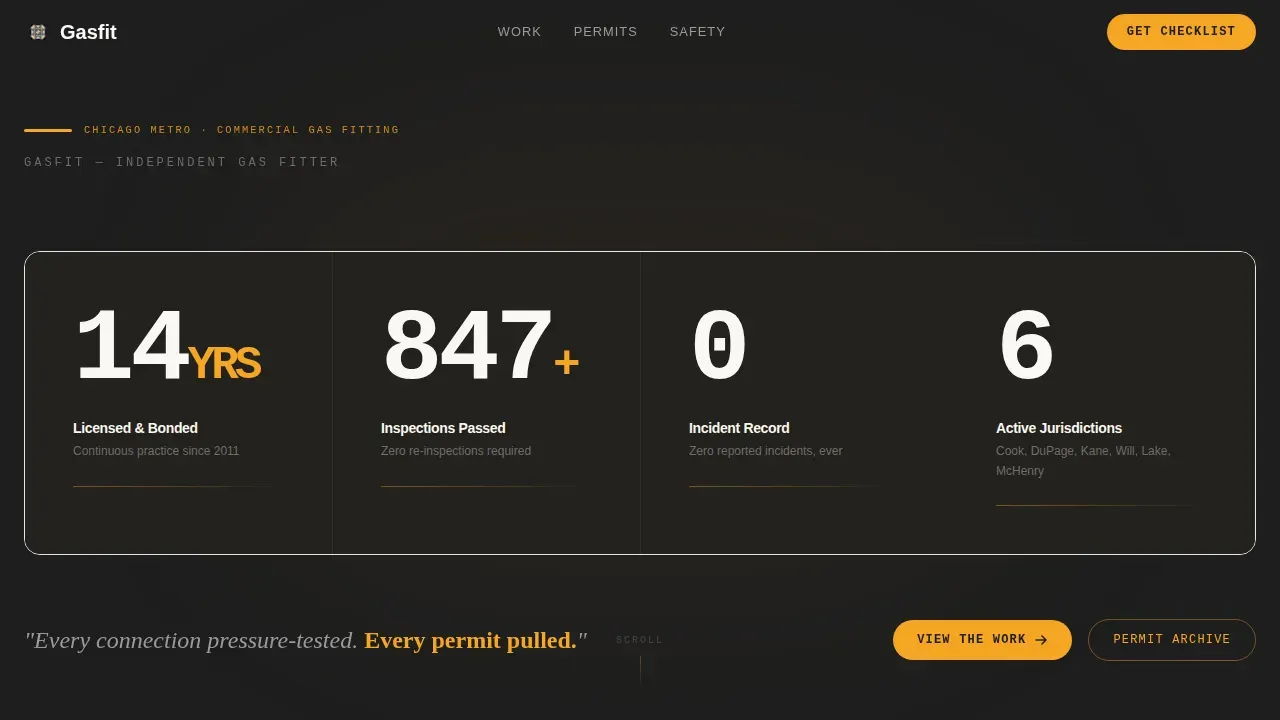
Task: Click the Get Checklist button
Action: pos(1181,32)
